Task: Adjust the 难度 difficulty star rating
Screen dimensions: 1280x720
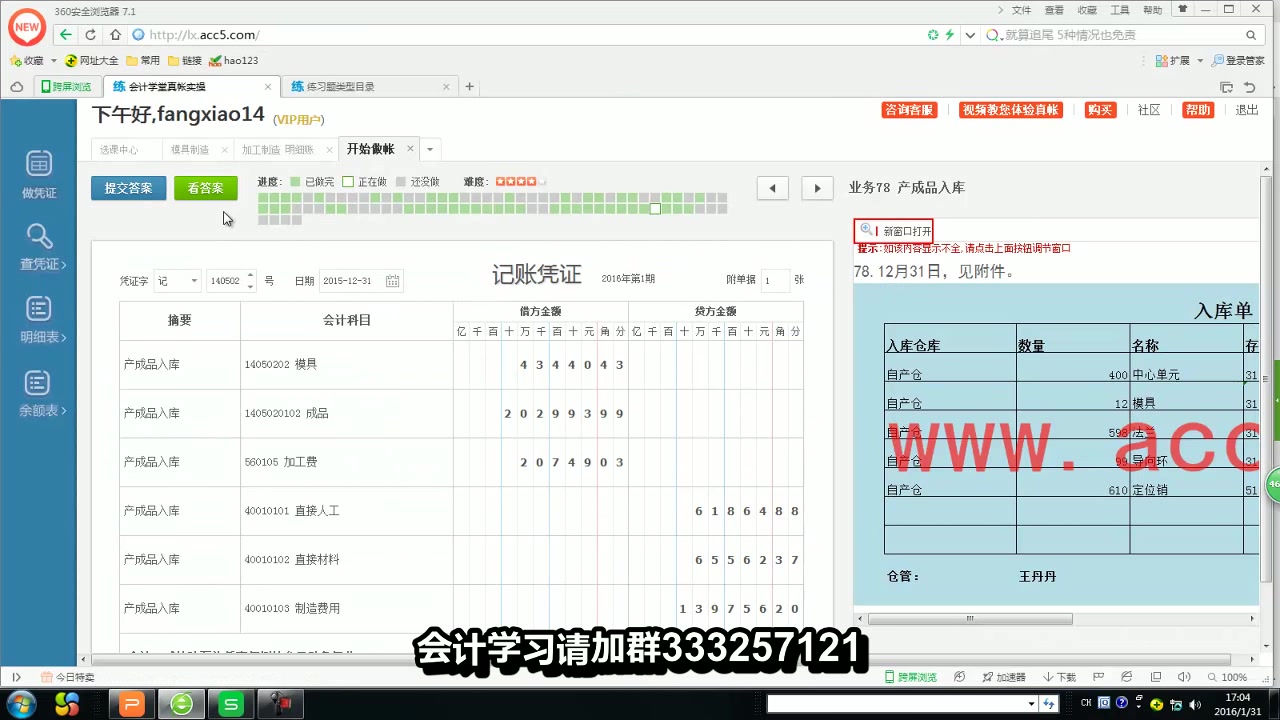Action: (x=517, y=181)
